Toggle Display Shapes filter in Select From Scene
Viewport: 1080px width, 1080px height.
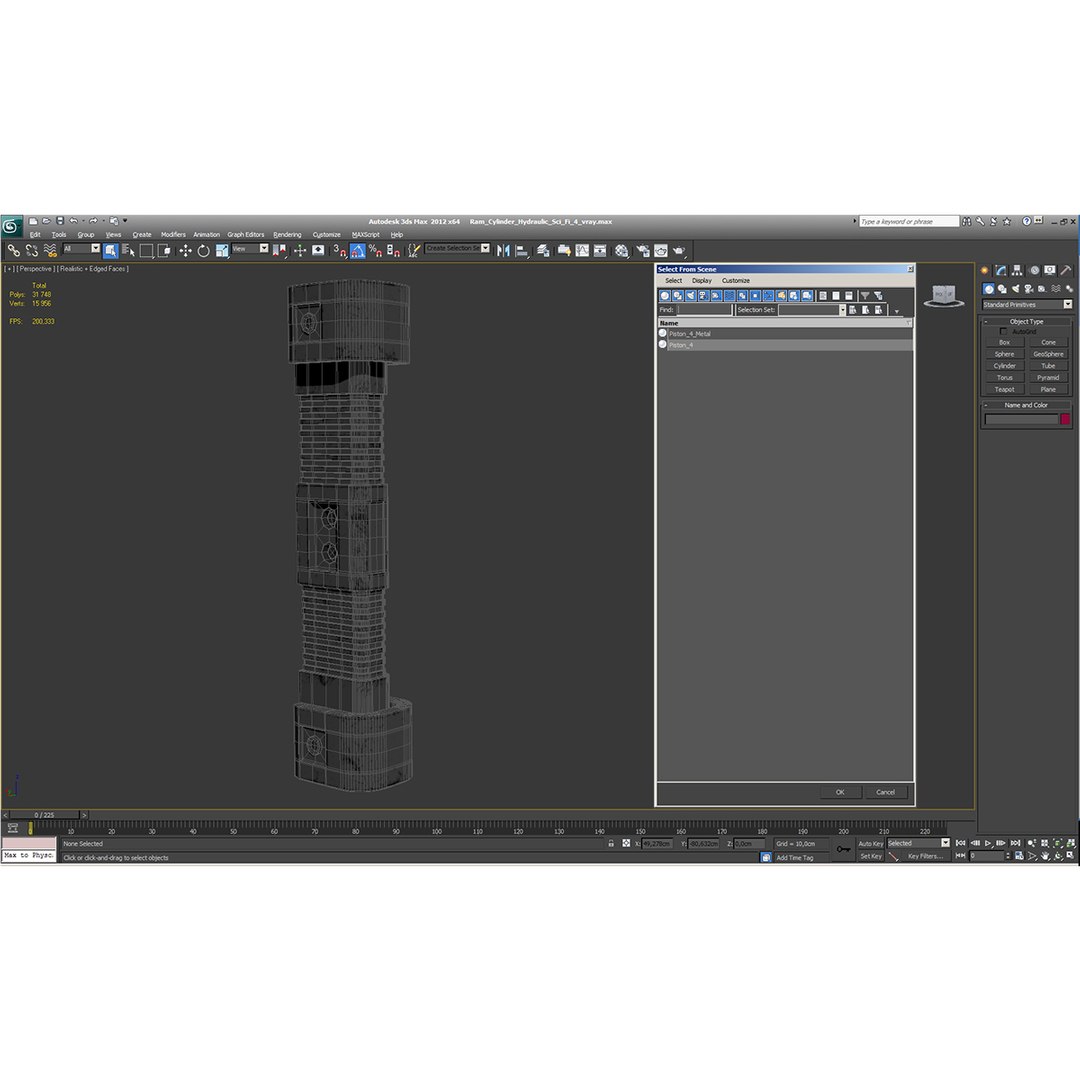tap(678, 295)
